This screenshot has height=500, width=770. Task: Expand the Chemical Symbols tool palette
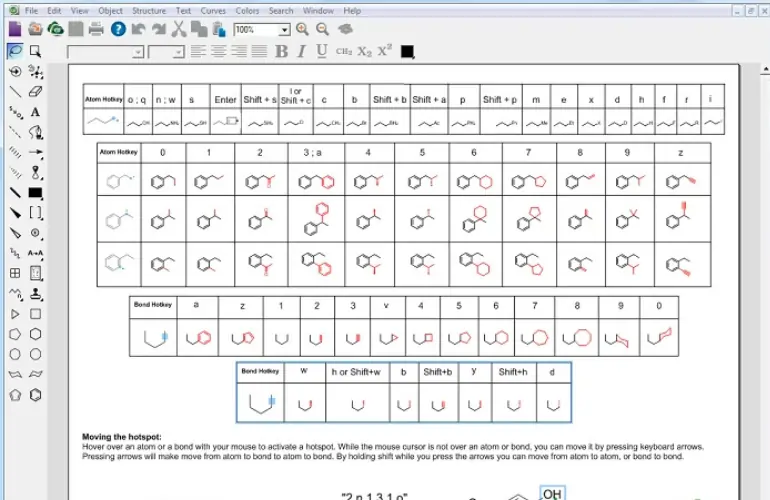coord(35,233)
